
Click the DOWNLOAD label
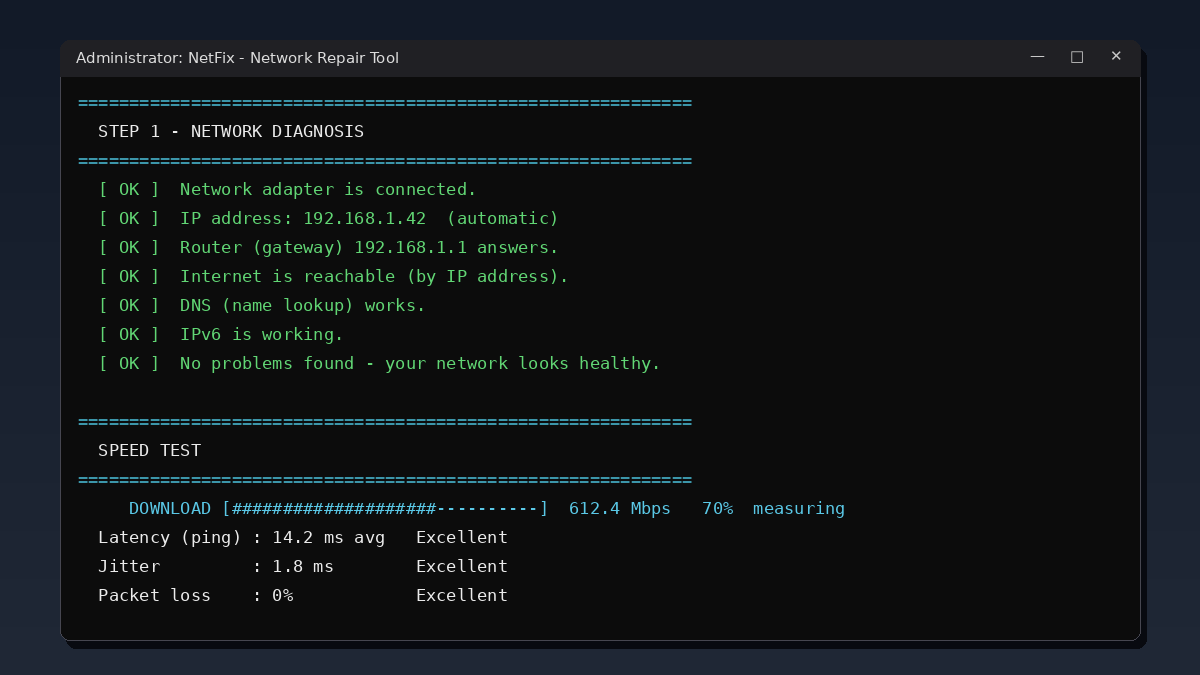point(170,509)
